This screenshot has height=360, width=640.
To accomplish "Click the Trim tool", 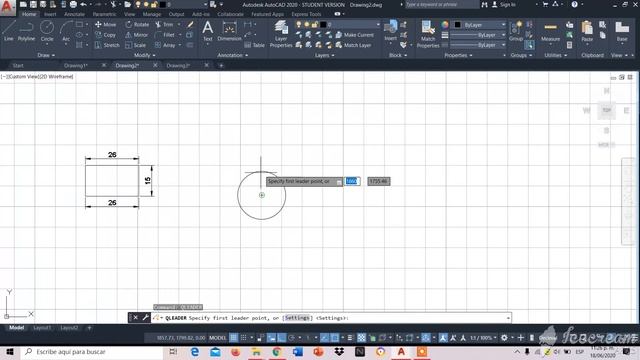I will tap(164, 24).
